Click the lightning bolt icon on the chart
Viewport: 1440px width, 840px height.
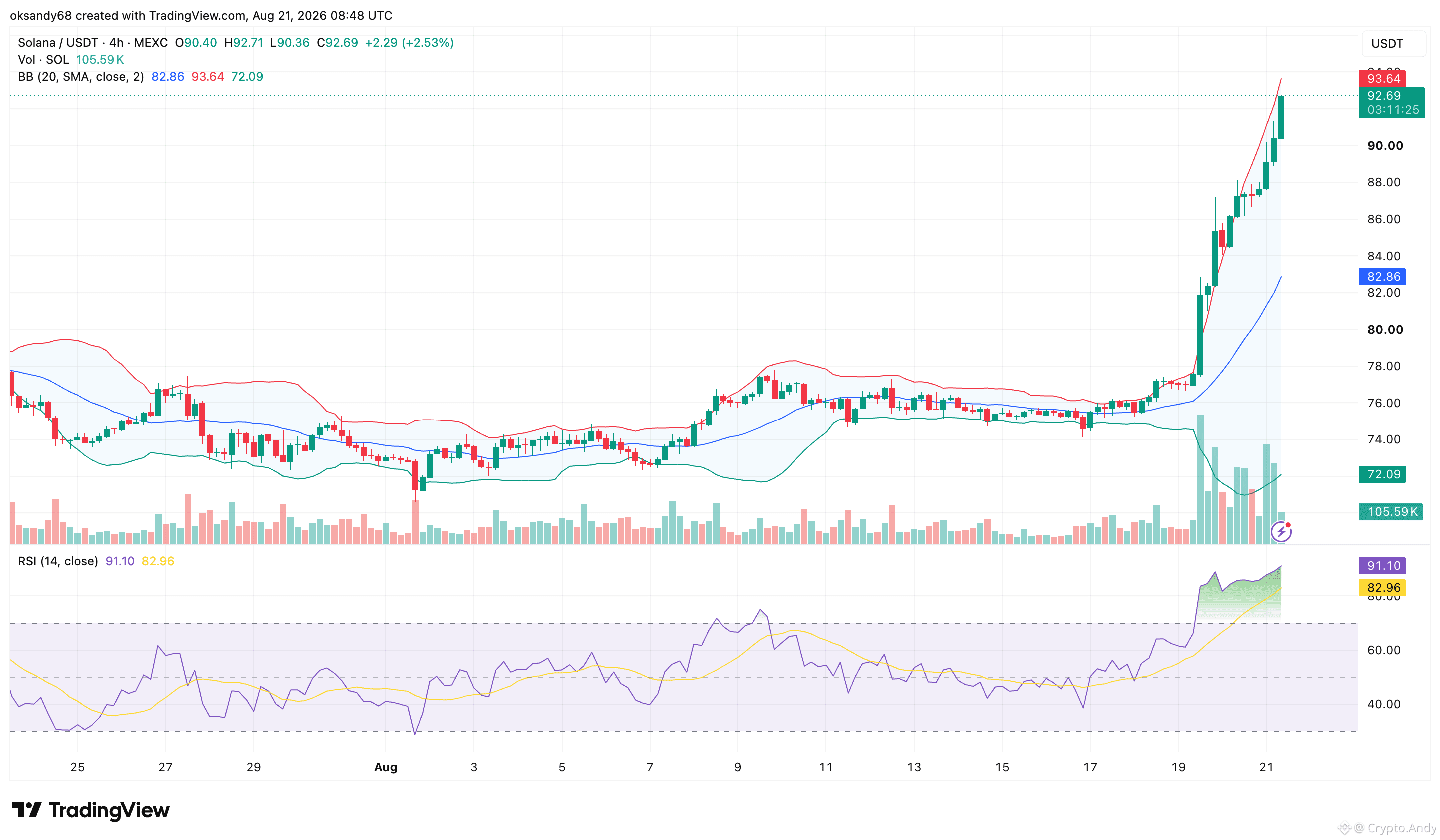[x=1281, y=532]
